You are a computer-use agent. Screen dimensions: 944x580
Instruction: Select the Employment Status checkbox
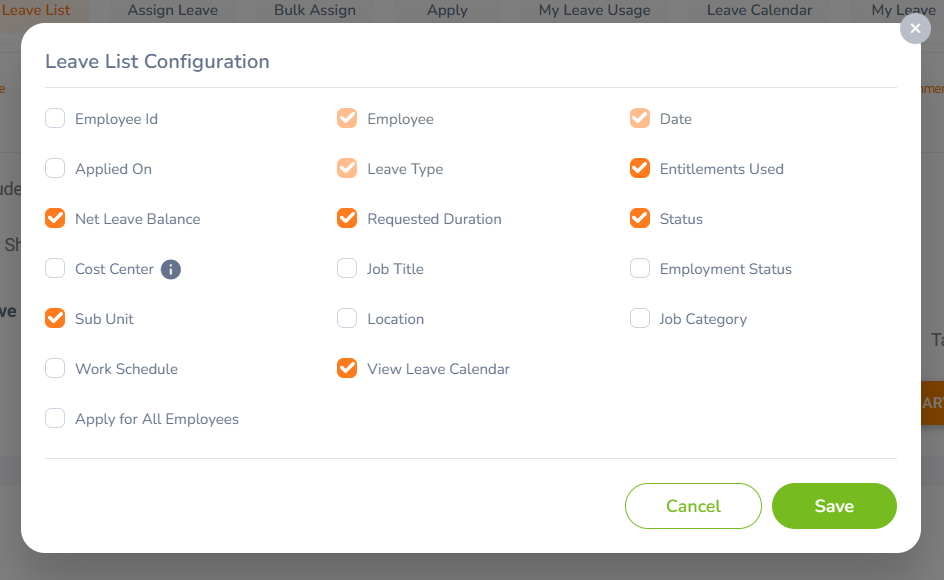[640, 269]
